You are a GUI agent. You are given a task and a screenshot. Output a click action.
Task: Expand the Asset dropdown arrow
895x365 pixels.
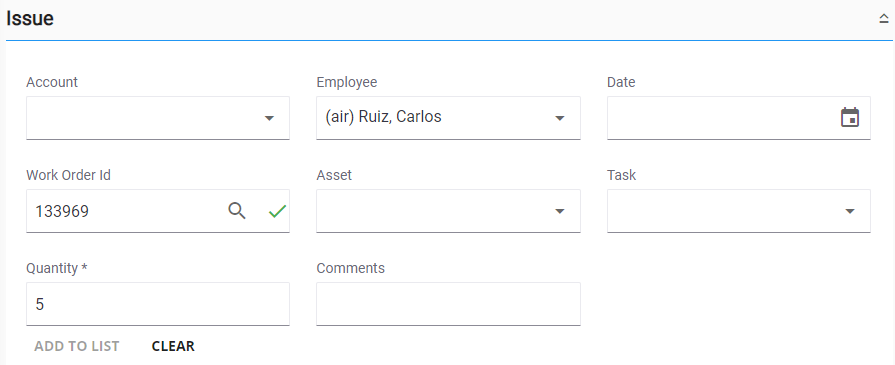pyautogui.click(x=560, y=211)
